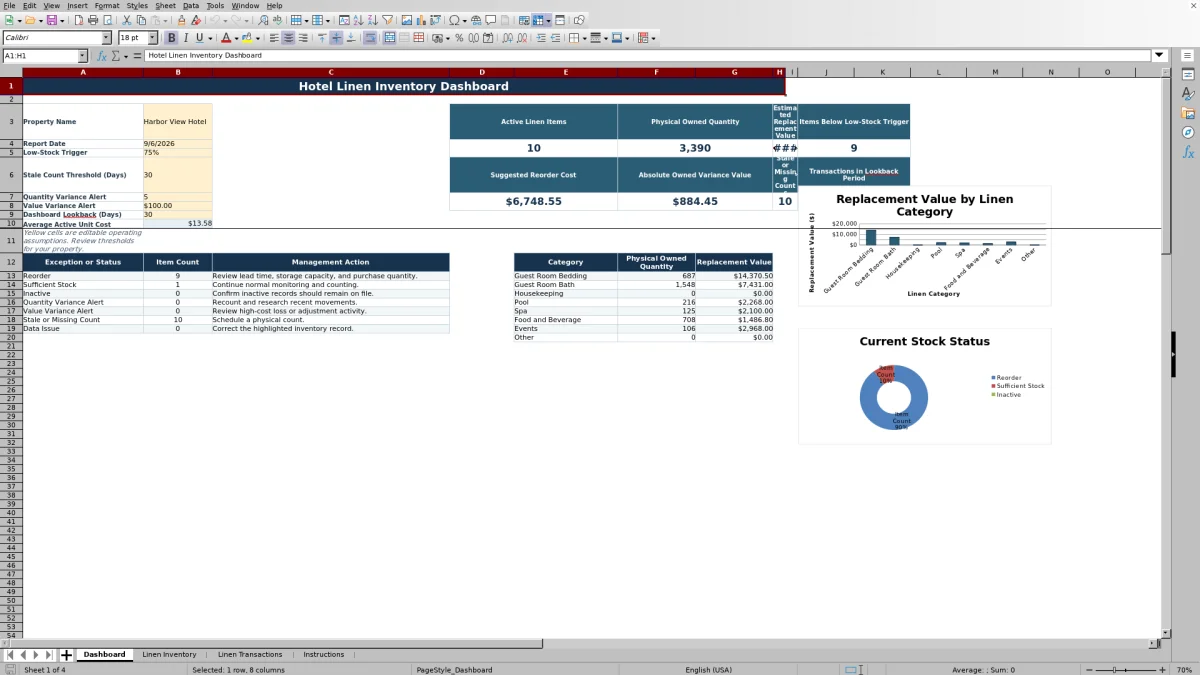Toggle Print Preview icon
This screenshot has height=675, width=1200.
(108, 20)
